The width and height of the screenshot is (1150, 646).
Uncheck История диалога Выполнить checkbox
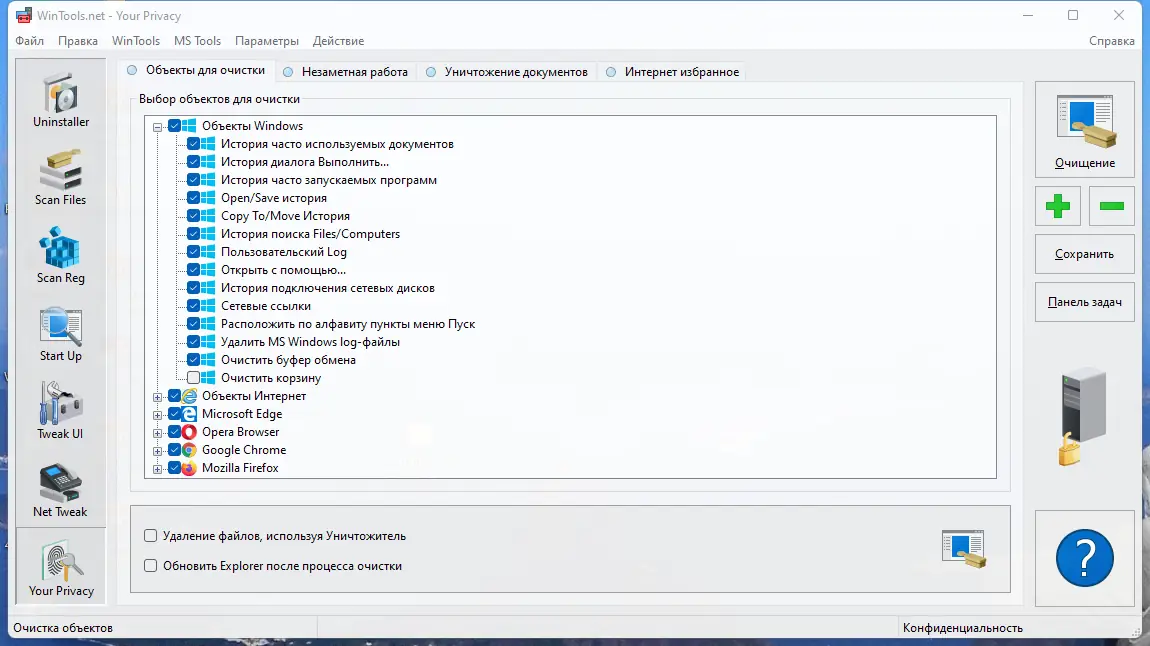point(194,162)
